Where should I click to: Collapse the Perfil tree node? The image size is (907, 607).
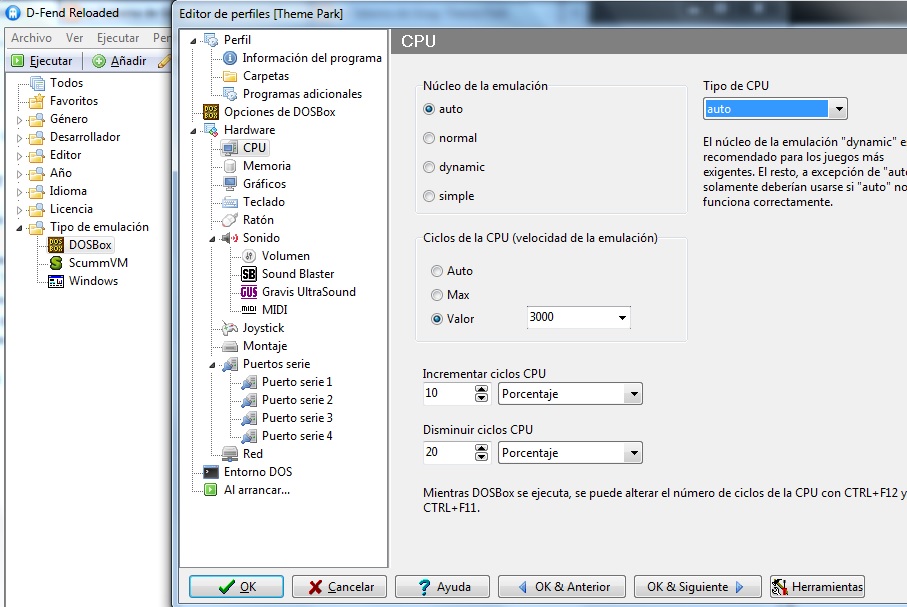[x=194, y=41]
